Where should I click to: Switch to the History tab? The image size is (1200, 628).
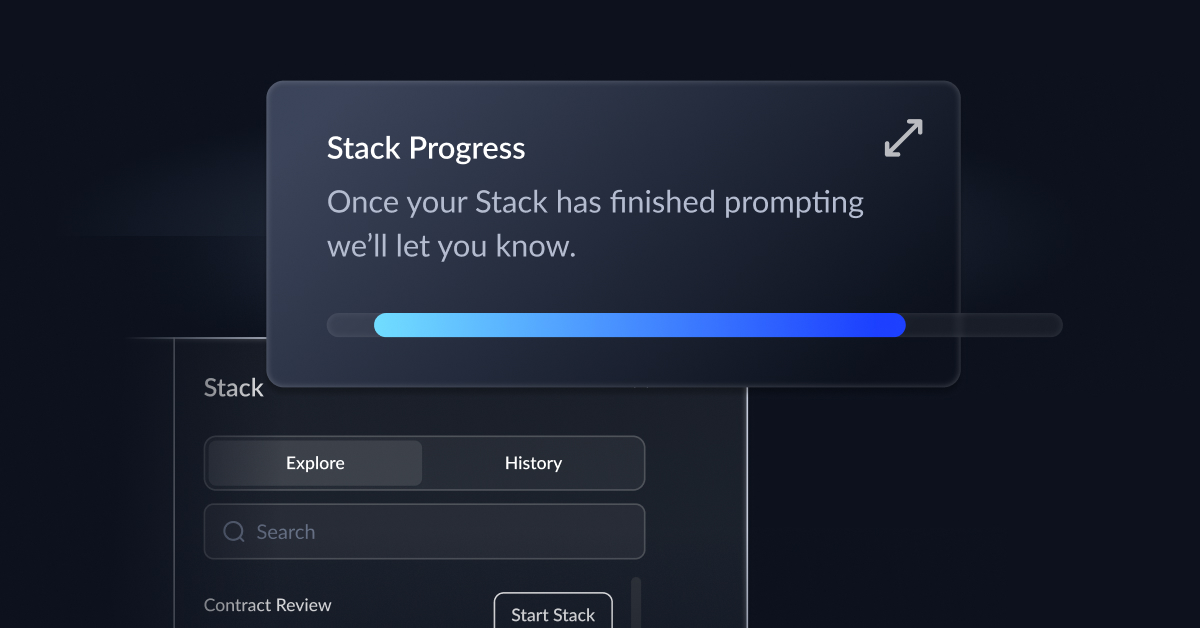coord(533,462)
